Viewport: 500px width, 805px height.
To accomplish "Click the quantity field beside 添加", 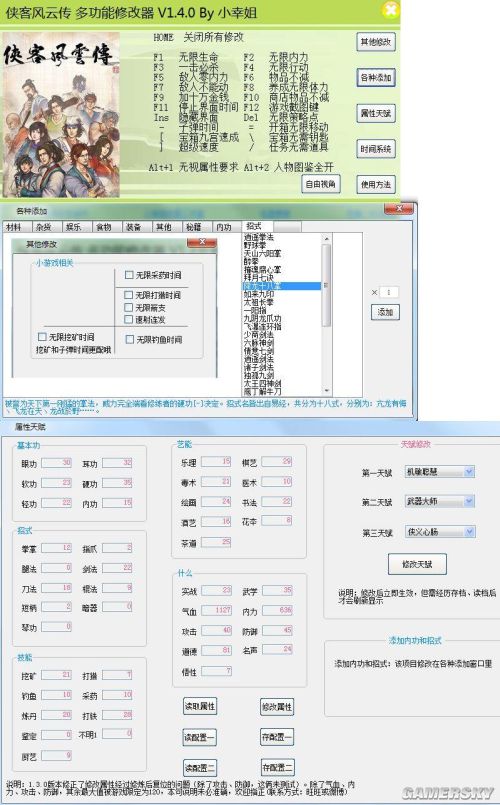I will tap(389, 292).
